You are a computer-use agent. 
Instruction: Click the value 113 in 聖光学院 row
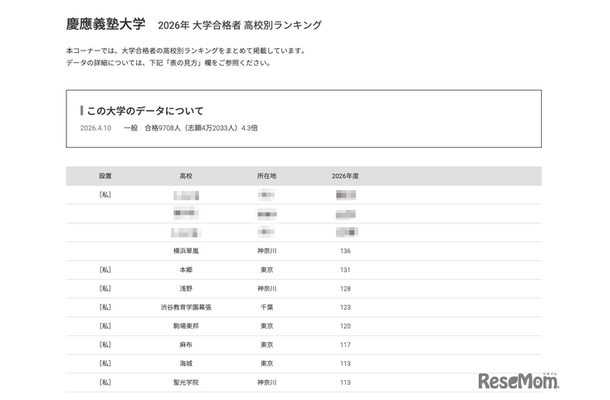345,382
